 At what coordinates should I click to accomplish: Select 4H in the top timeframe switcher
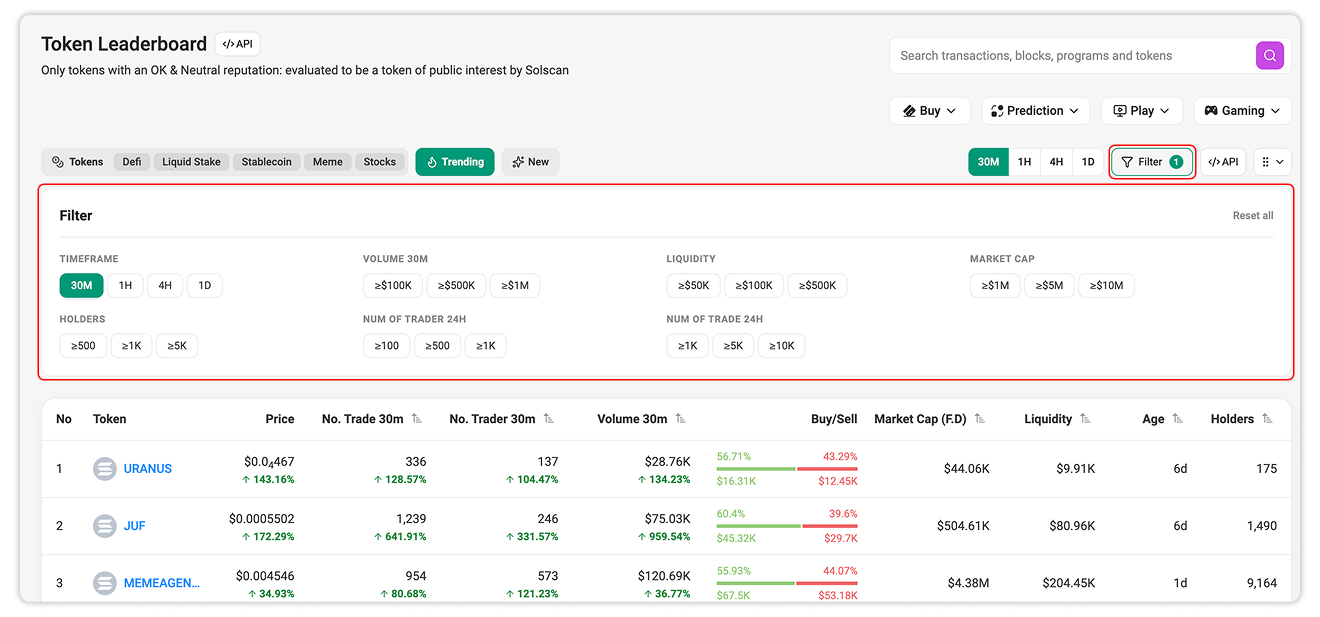[1056, 162]
